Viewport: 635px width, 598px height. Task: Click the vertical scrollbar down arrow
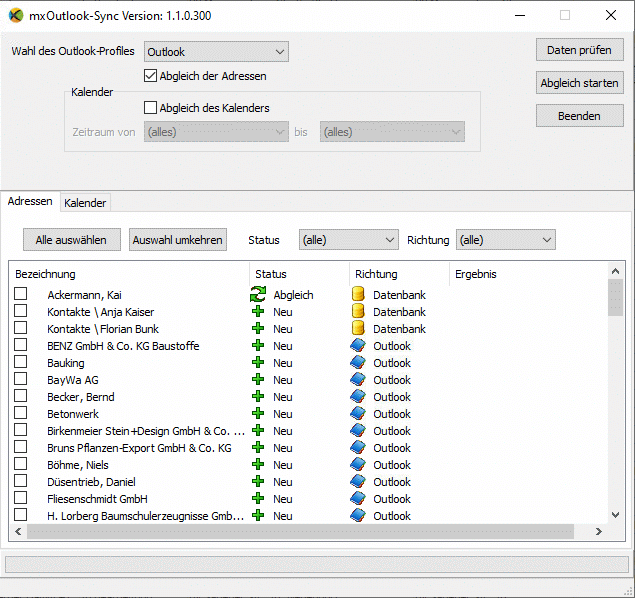point(616,515)
